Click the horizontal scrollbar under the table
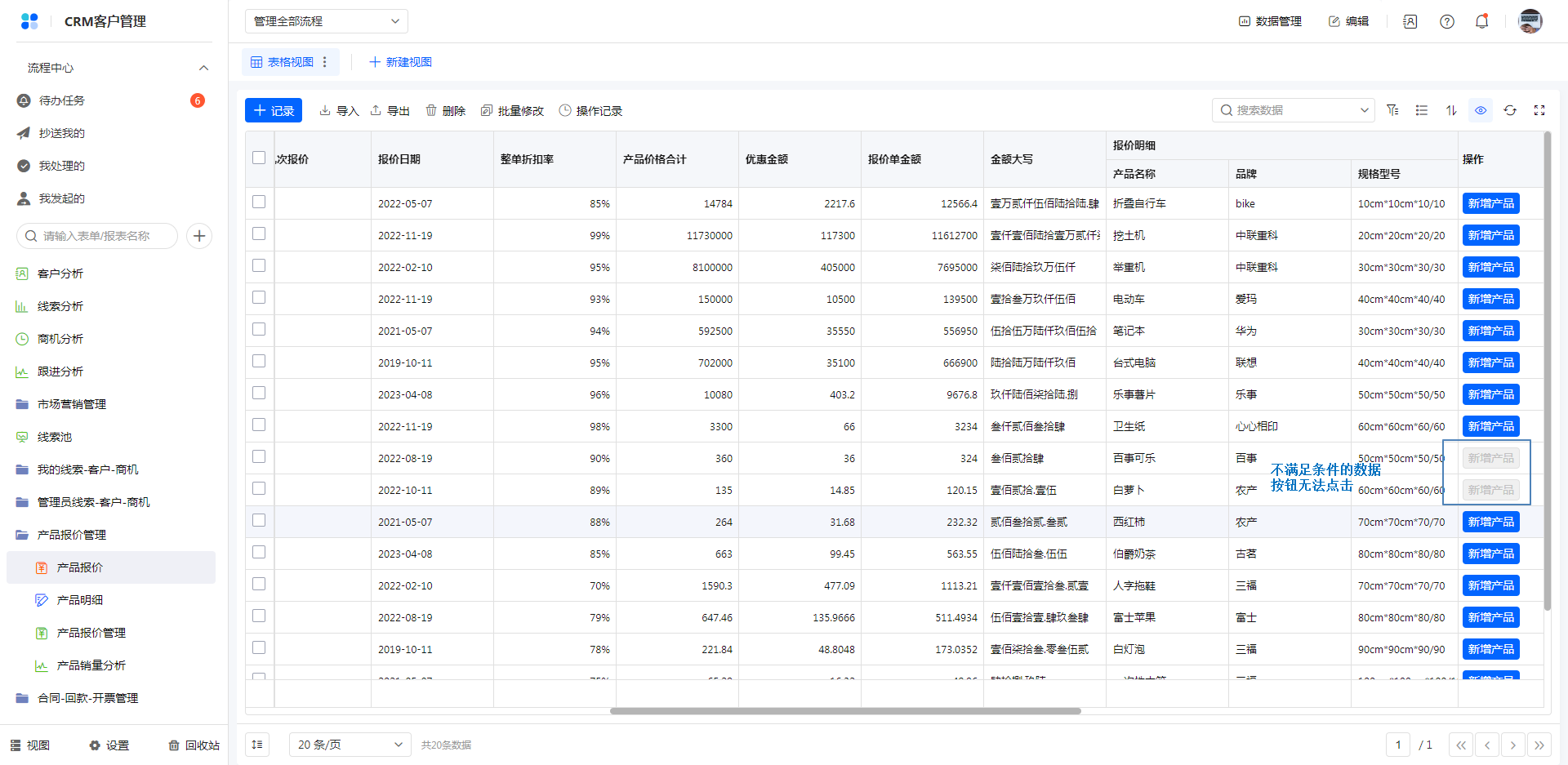 (x=845, y=711)
